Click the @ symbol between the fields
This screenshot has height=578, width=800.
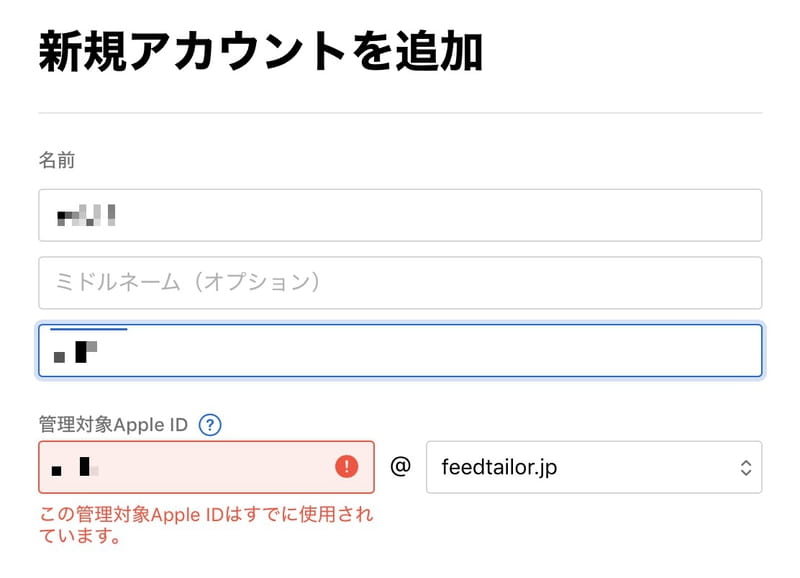click(x=401, y=466)
